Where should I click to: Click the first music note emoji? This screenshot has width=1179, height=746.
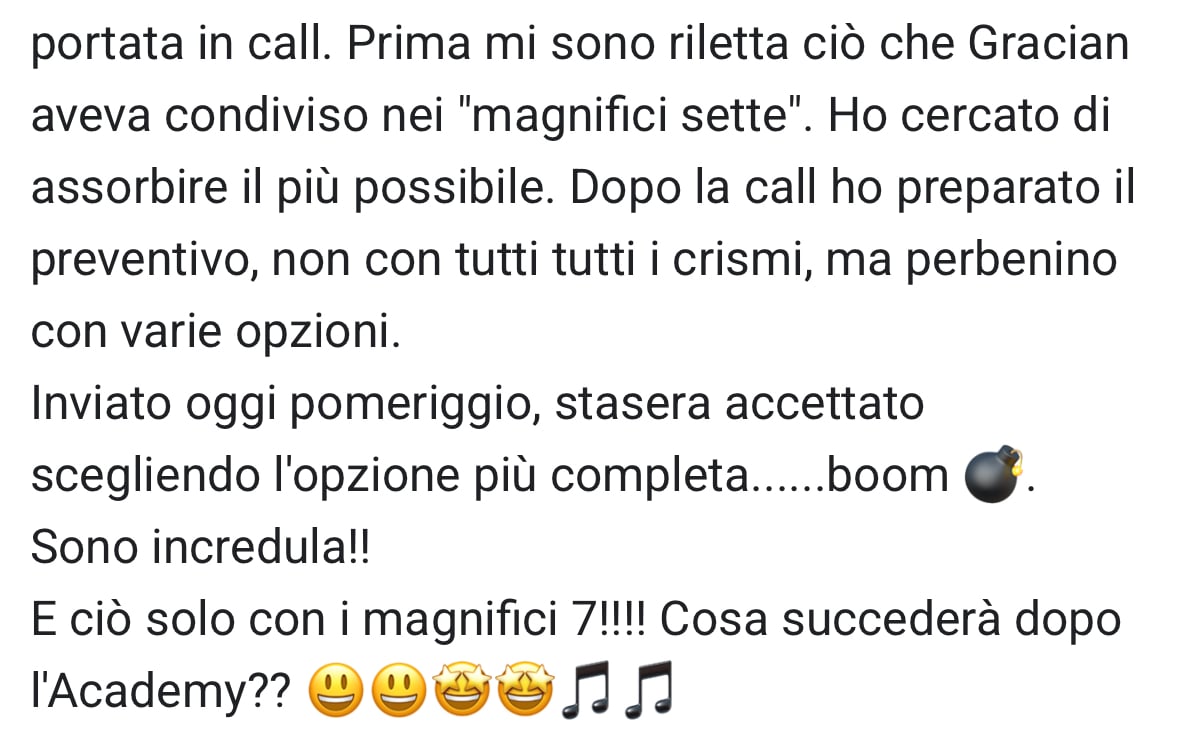(587, 688)
